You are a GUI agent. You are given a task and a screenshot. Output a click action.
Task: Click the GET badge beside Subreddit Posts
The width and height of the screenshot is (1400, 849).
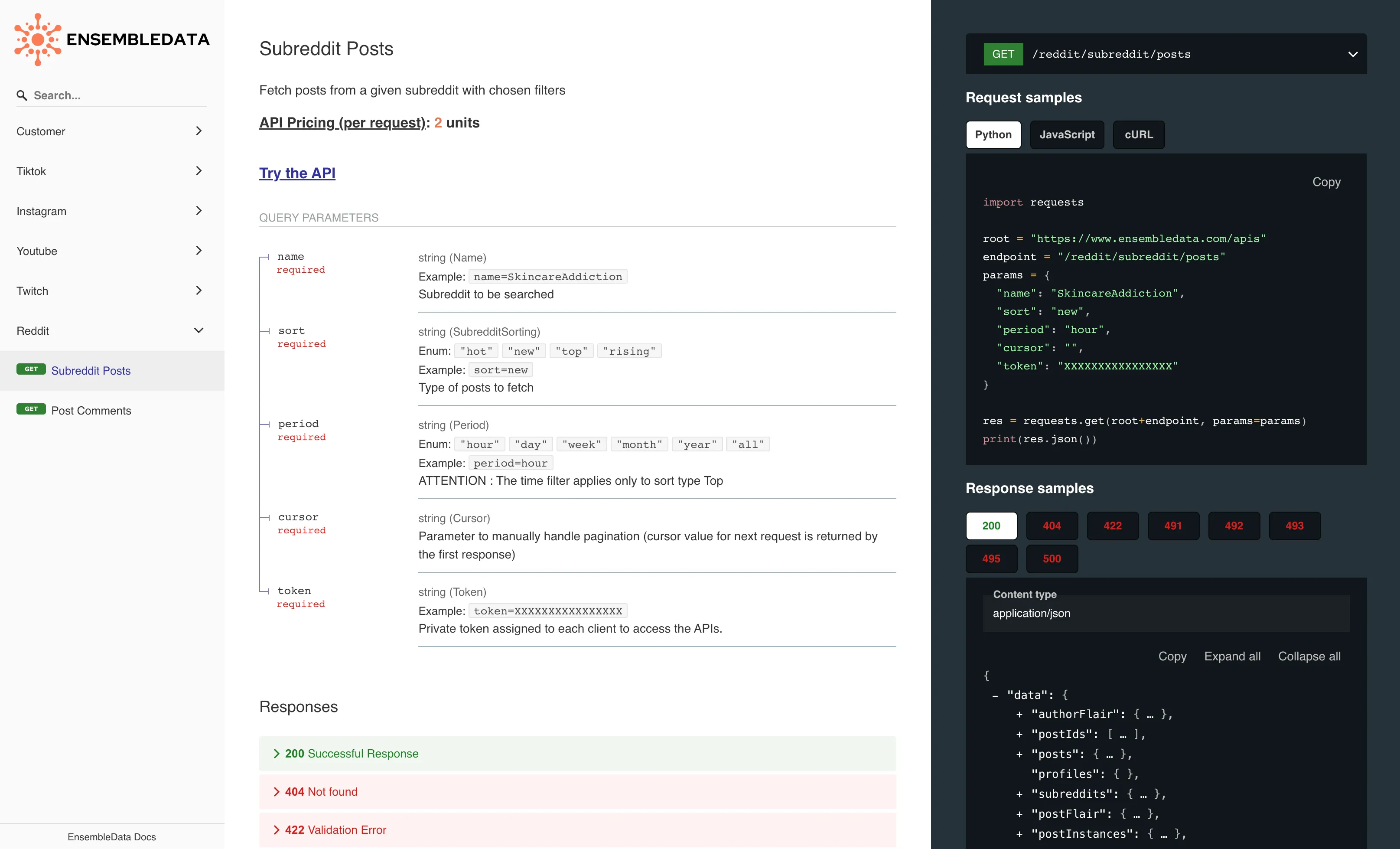(x=31, y=369)
